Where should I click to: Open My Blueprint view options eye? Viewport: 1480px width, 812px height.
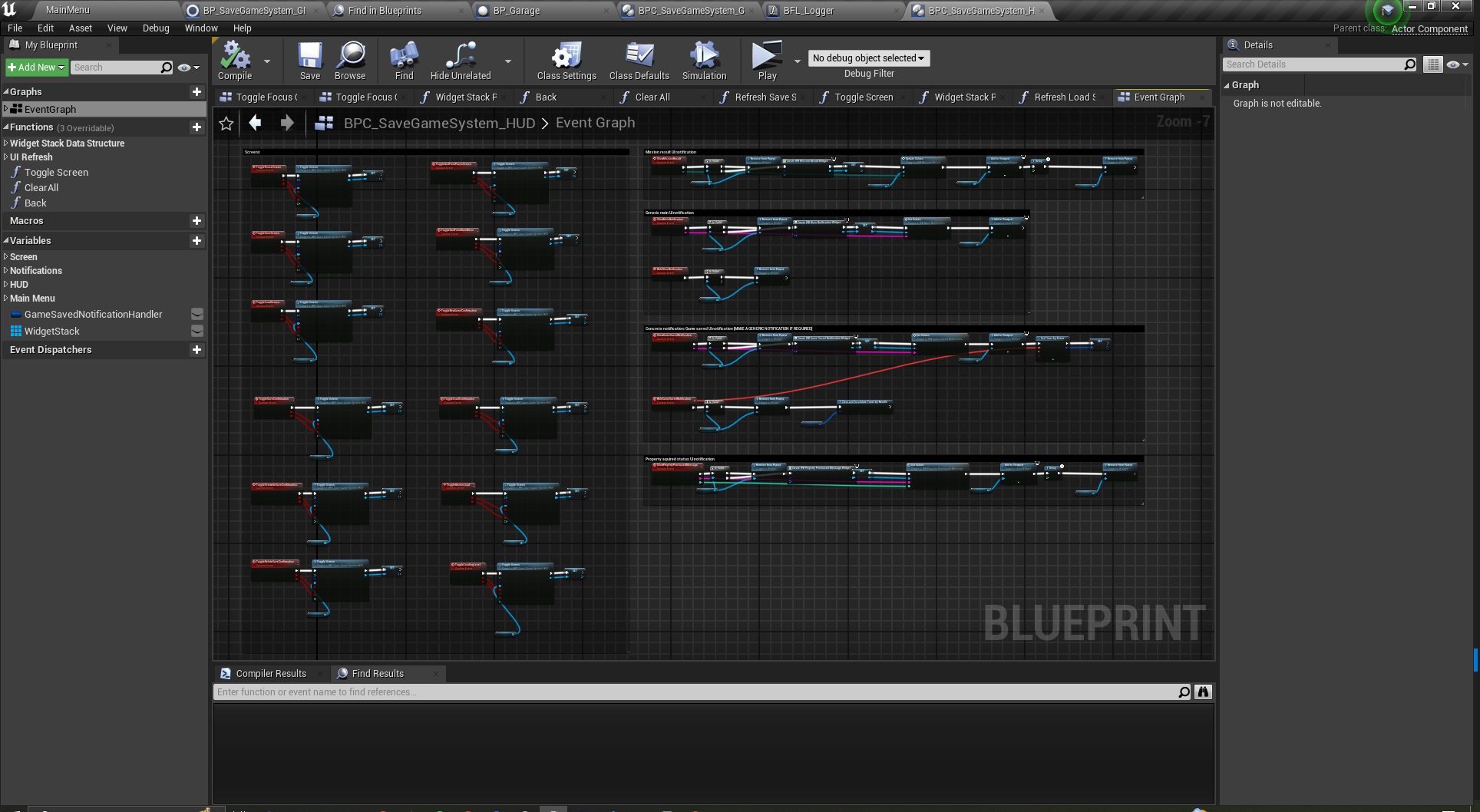(188, 68)
